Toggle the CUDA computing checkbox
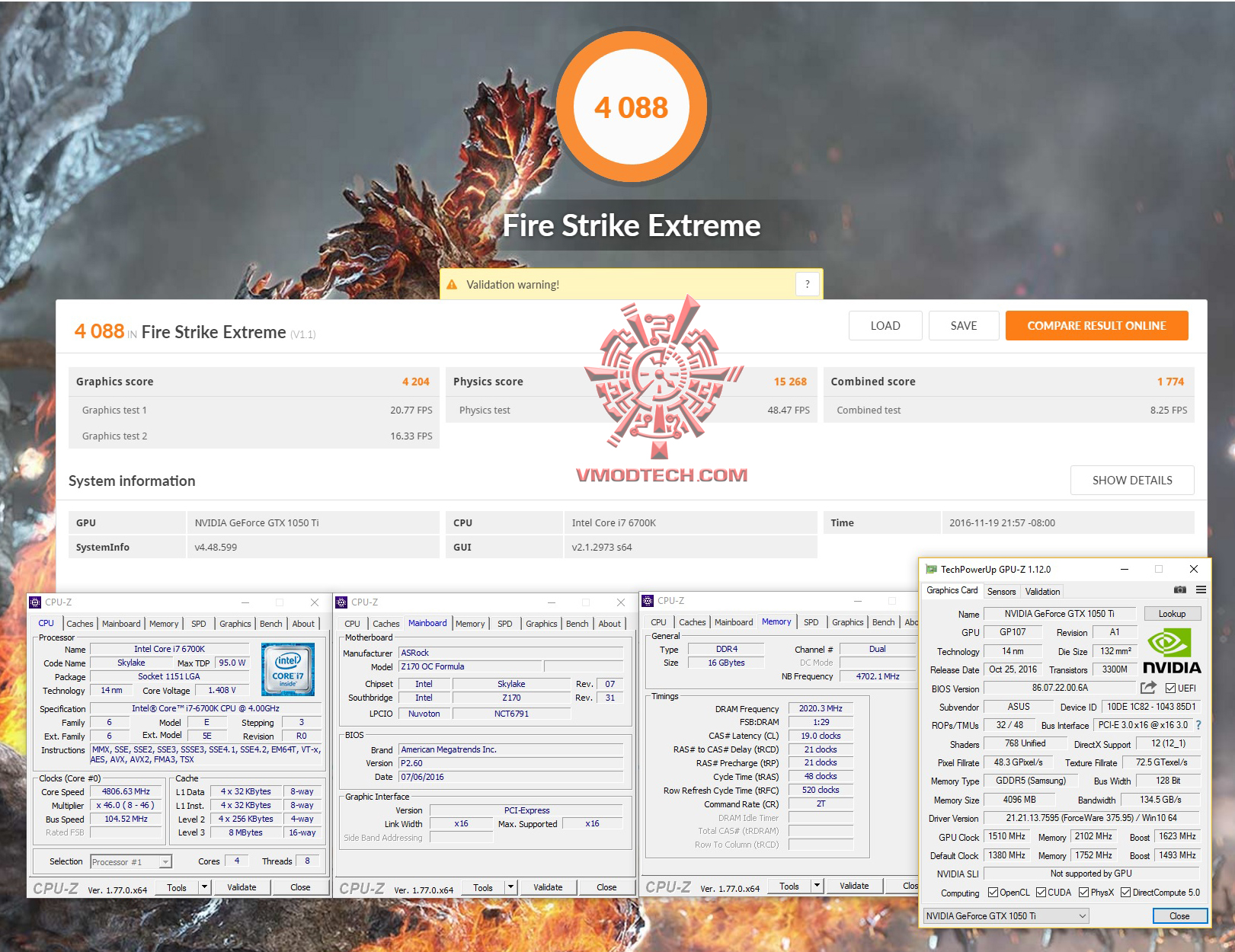Screen dimensions: 1235x952 click(1041, 893)
